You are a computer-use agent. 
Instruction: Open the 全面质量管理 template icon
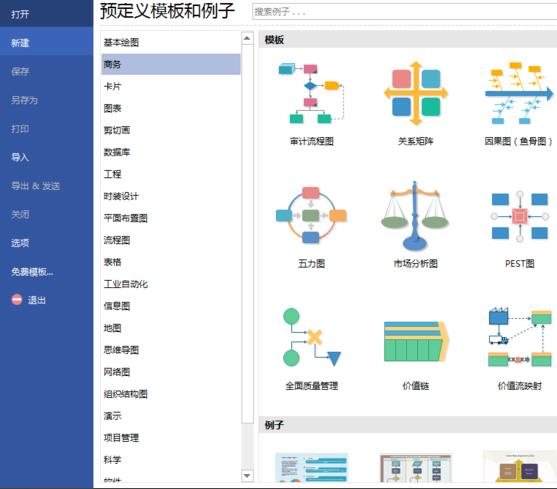tap(312, 337)
